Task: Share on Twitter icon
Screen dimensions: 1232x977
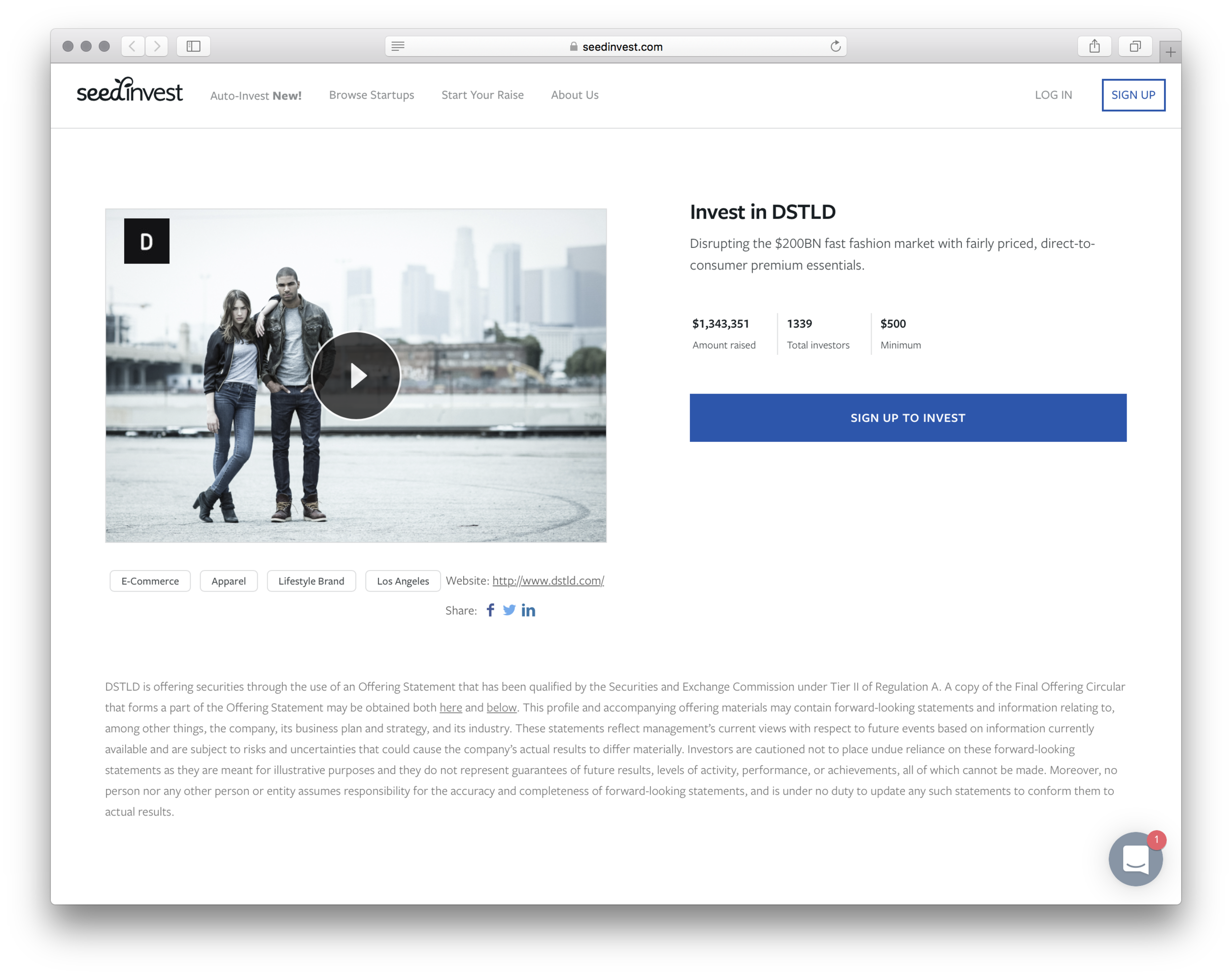Action: point(509,610)
